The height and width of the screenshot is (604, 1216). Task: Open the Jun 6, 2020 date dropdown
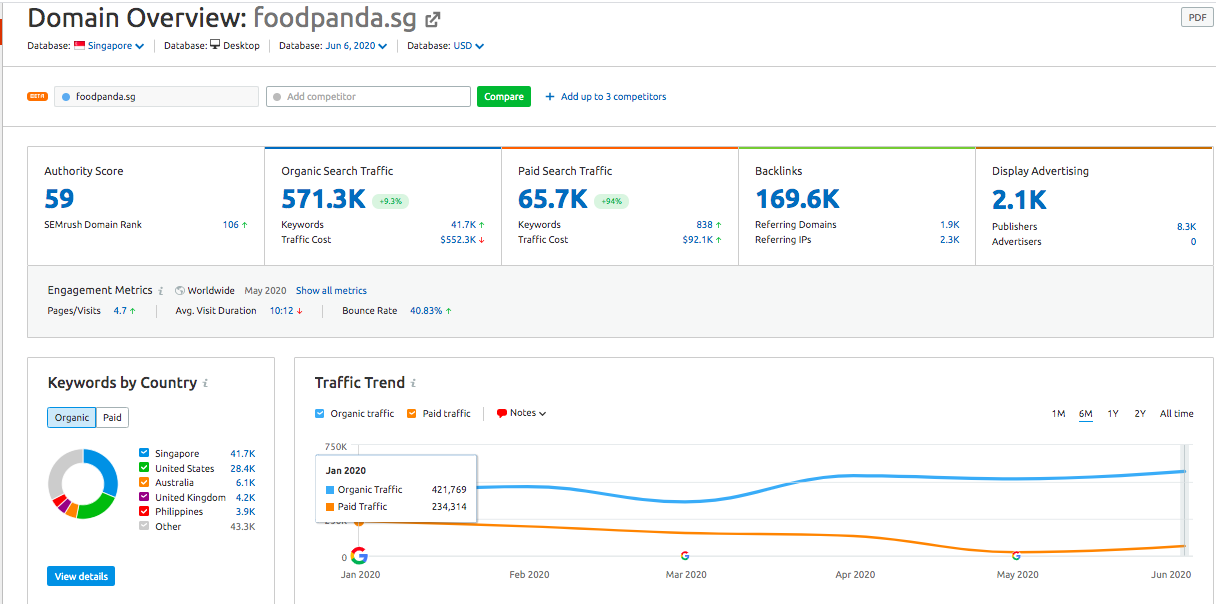356,45
